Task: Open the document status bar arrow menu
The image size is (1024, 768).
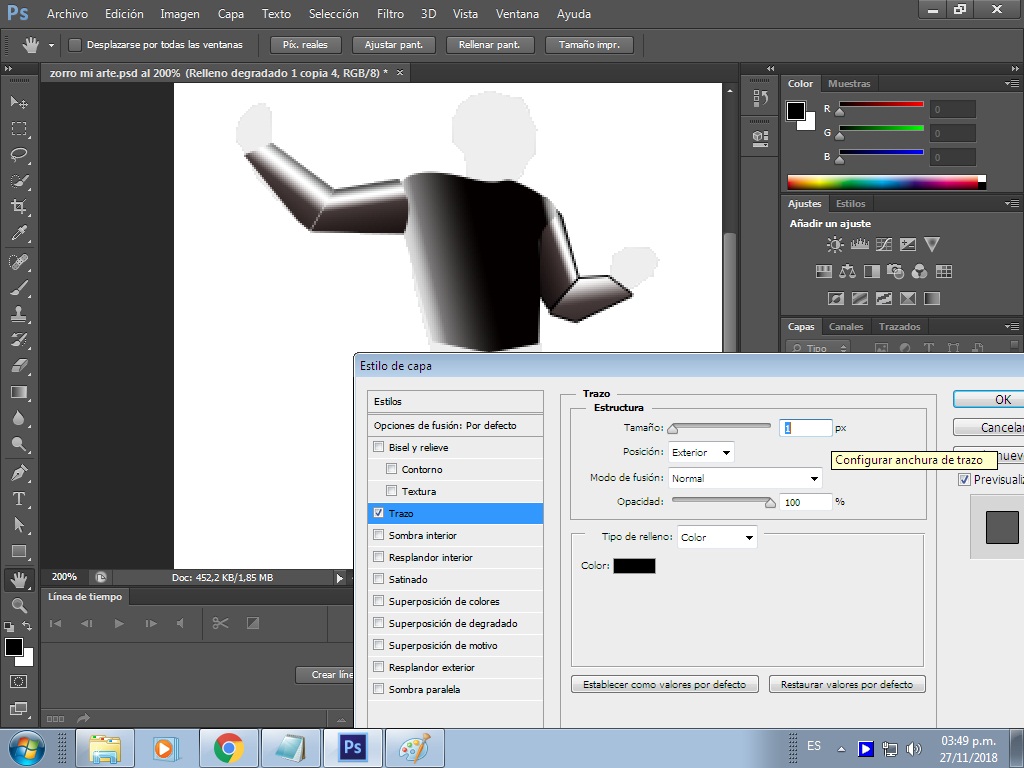Action: pos(340,578)
